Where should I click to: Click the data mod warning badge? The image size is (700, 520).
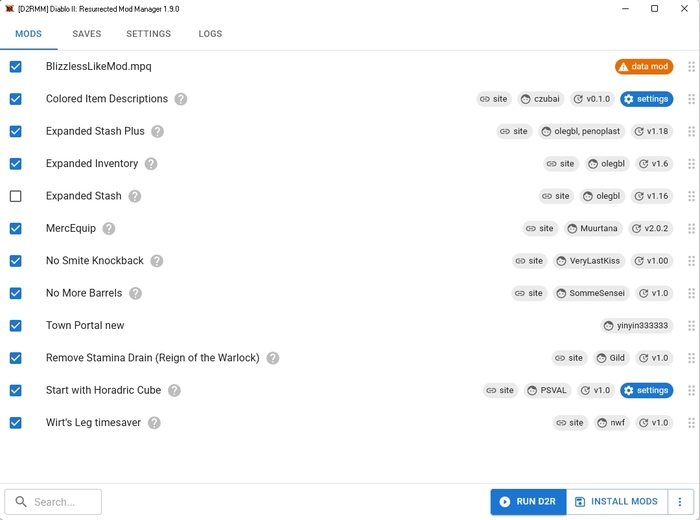644,67
